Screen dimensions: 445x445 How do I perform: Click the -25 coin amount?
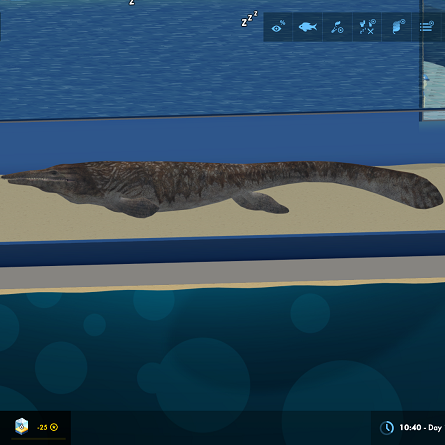pos(42,427)
